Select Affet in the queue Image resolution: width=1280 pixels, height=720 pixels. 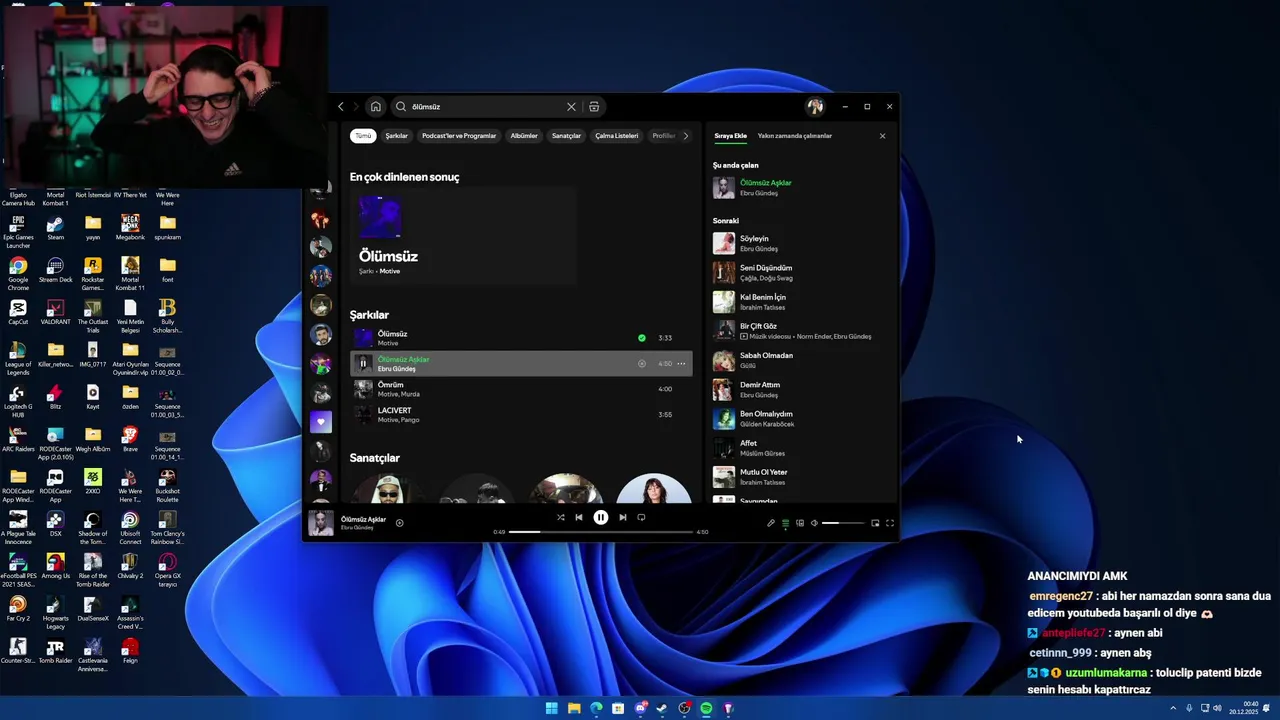pos(802,447)
